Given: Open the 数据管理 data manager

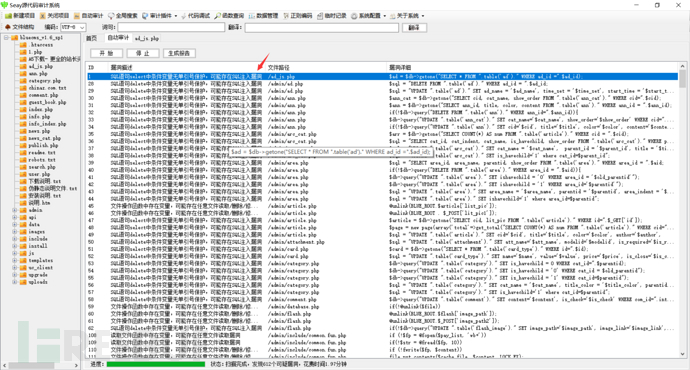Looking at the screenshot, I should tap(264, 16).
